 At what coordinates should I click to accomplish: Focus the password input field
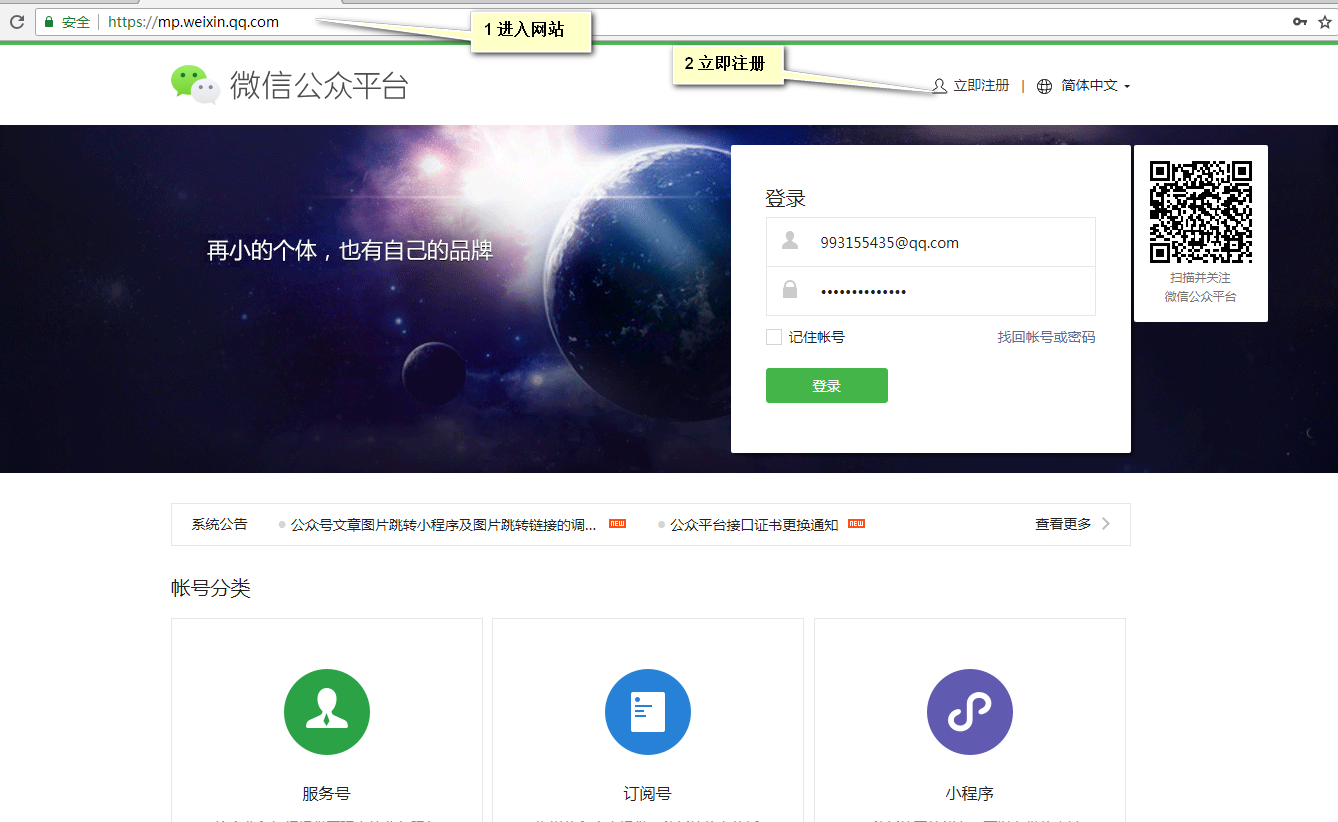point(931,291)
